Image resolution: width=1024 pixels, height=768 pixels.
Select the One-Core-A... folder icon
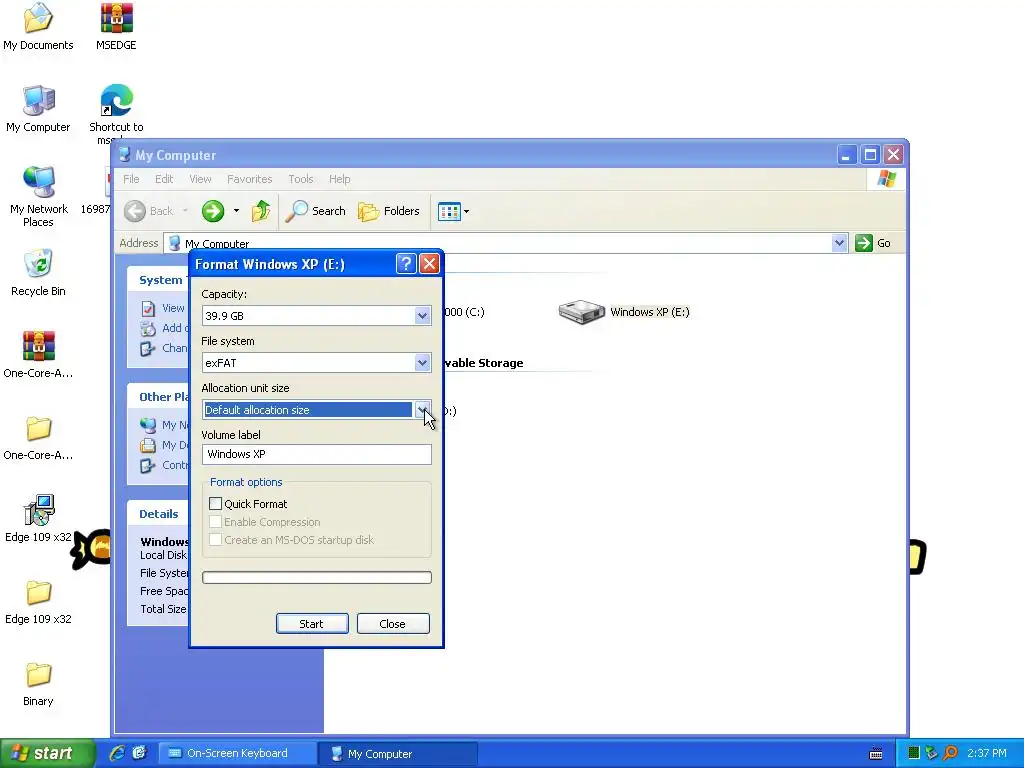[39, 437]
